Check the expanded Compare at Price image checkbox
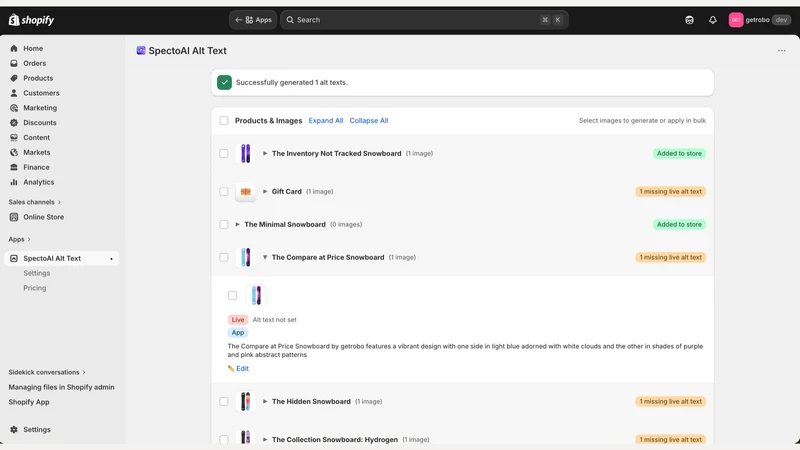The width and height of the screenshot is (800, 450). point(232,295)
